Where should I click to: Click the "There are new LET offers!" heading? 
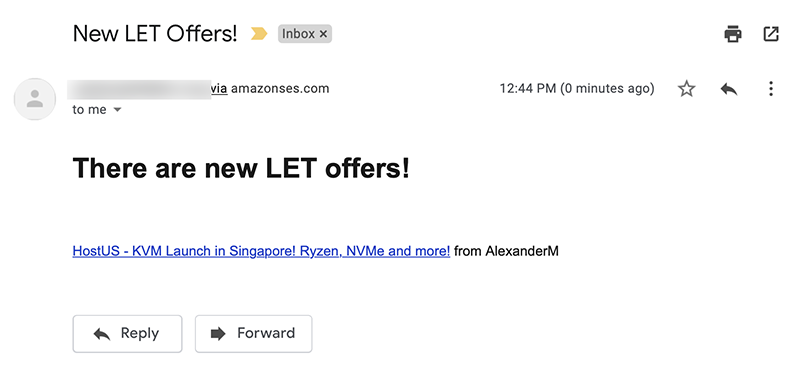click(241, 168)
